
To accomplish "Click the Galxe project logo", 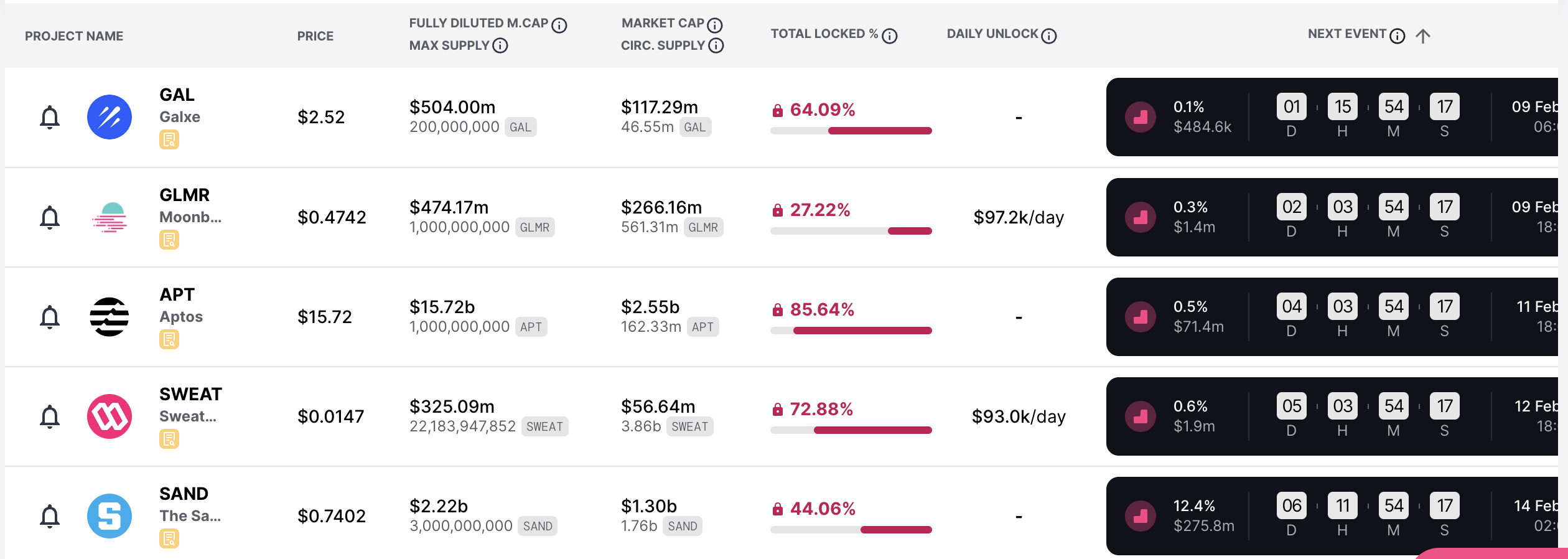I will point(110,117).
